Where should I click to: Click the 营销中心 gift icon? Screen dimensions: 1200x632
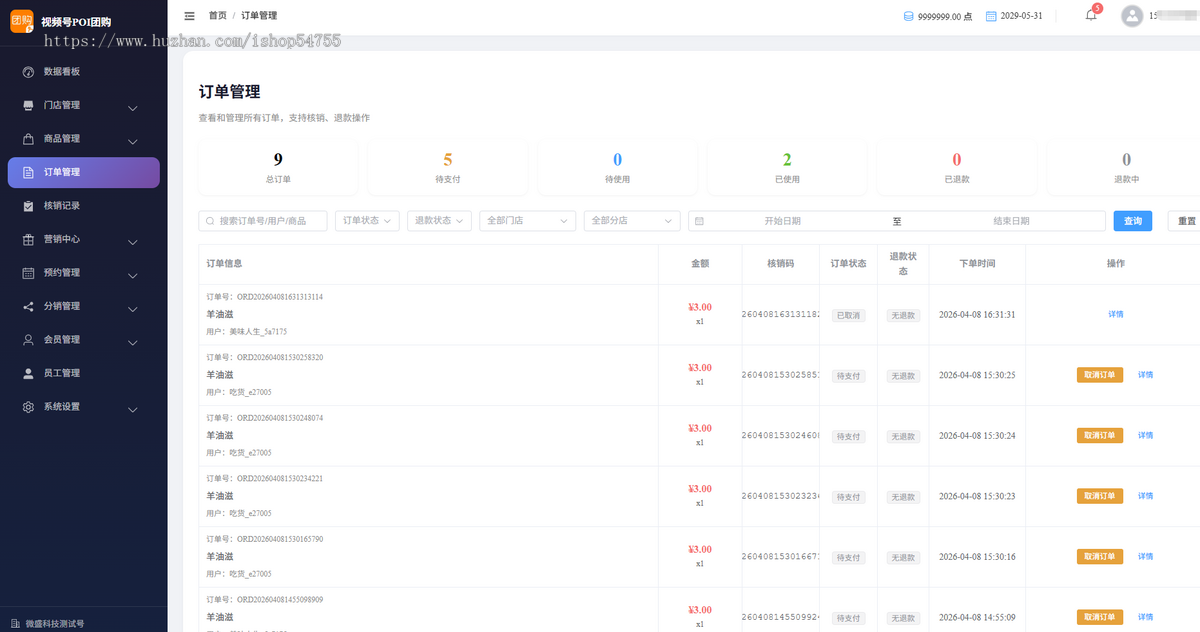(28, 239)
